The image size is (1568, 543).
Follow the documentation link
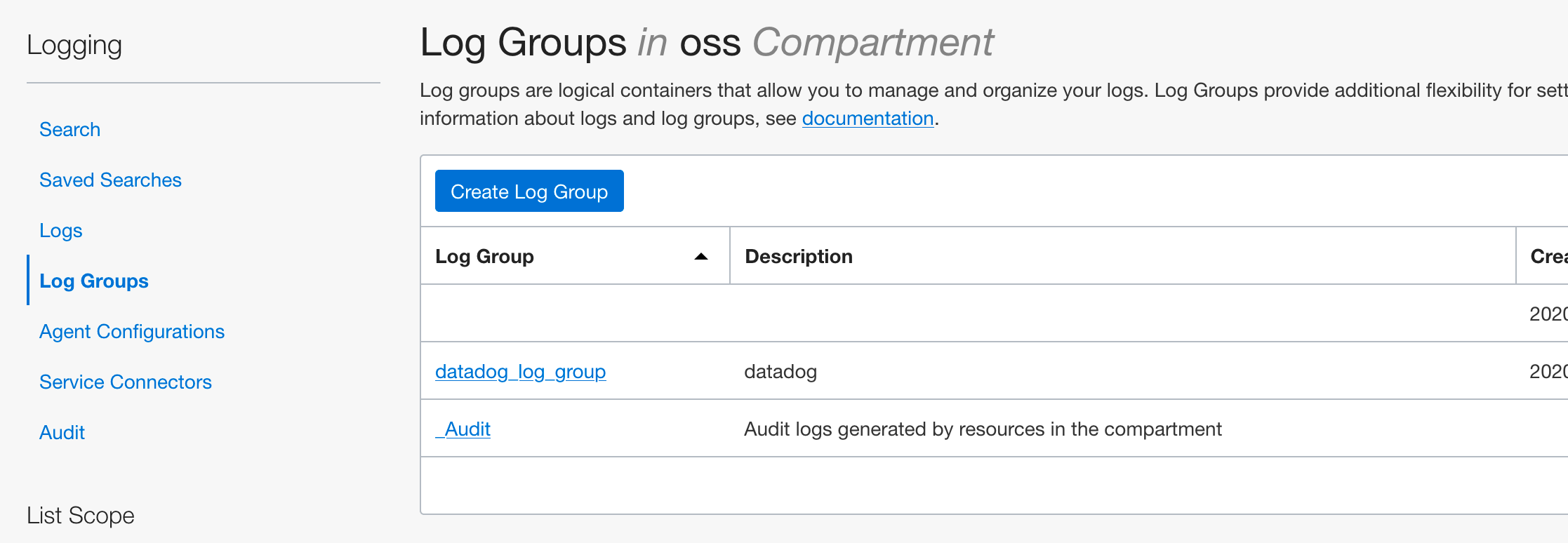coord(868,119)
